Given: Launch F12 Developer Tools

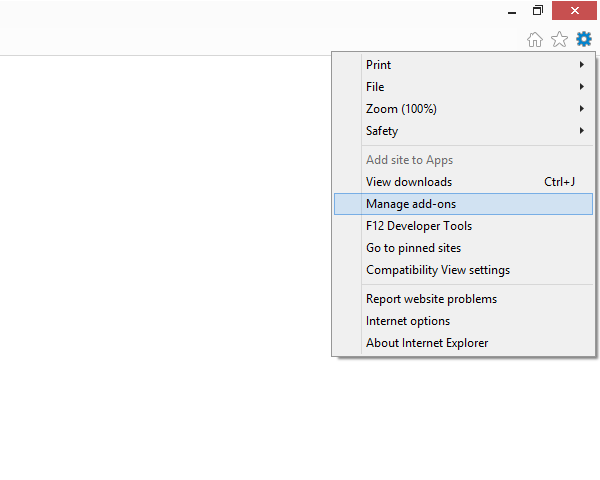Looking at the screenshot, I should click(419, 226).
